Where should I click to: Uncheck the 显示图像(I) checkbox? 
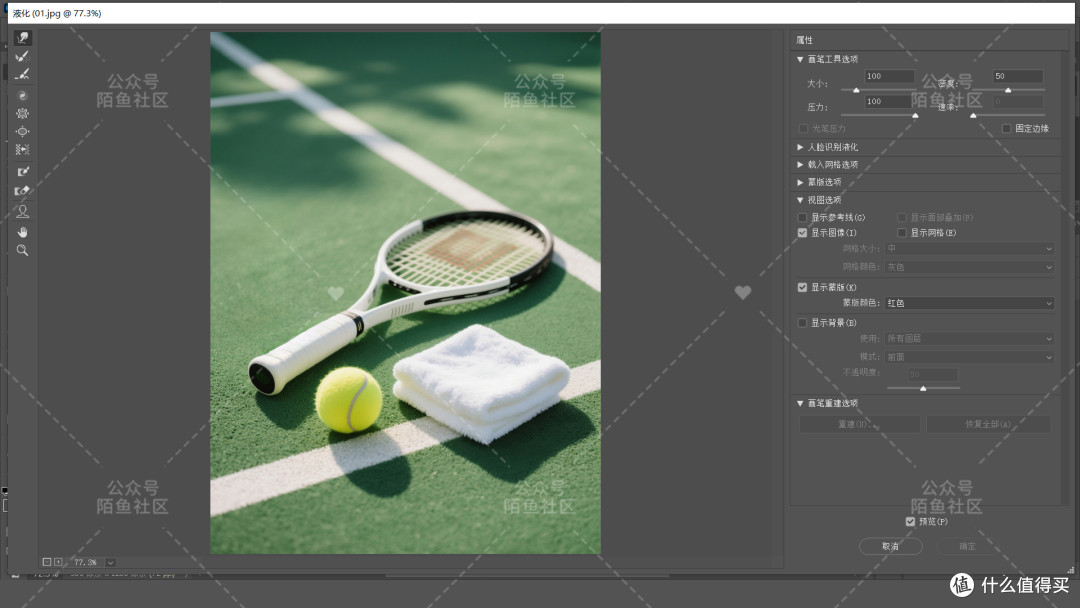pos(802,233)
